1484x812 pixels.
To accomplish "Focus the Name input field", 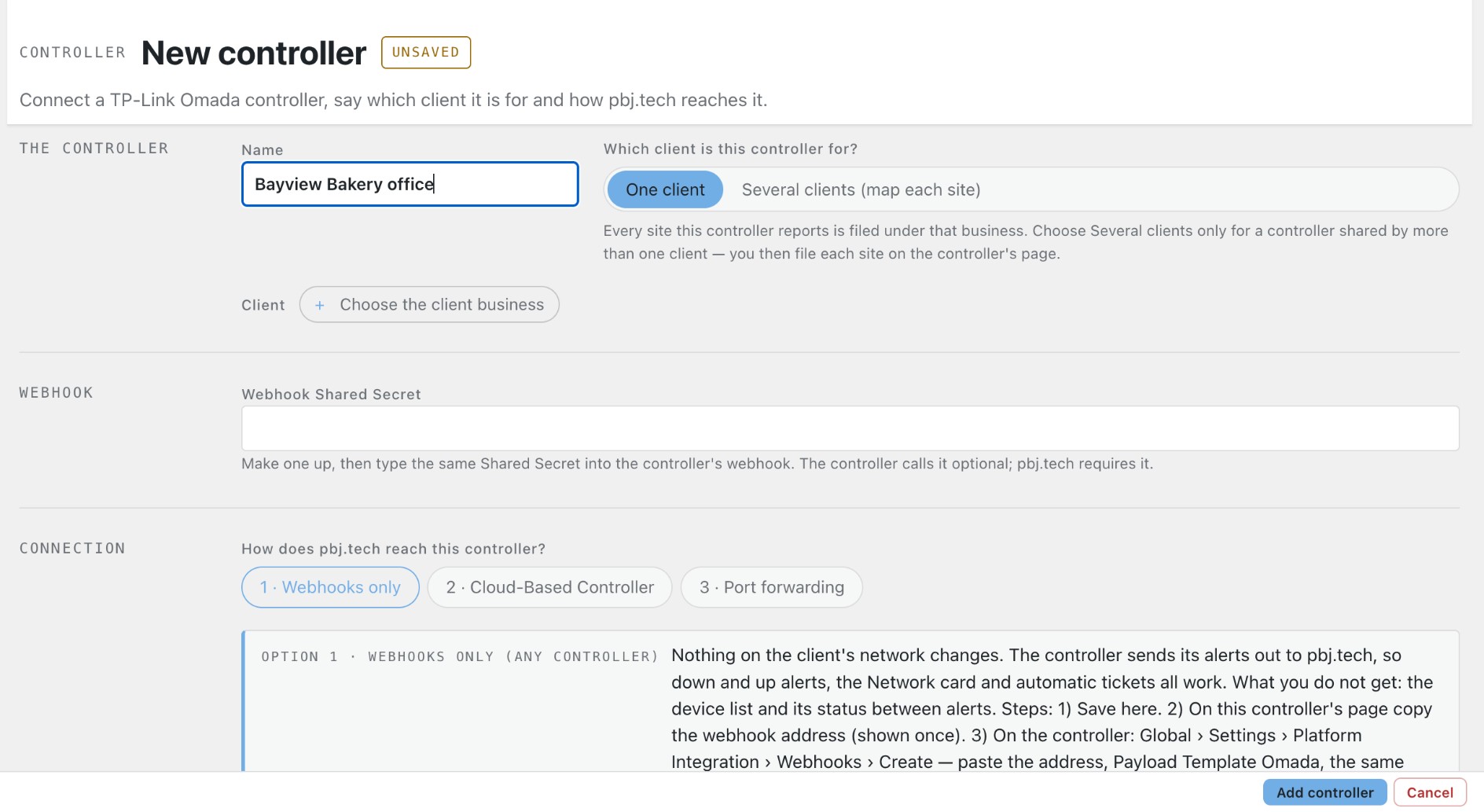I will tap(410, 184).
